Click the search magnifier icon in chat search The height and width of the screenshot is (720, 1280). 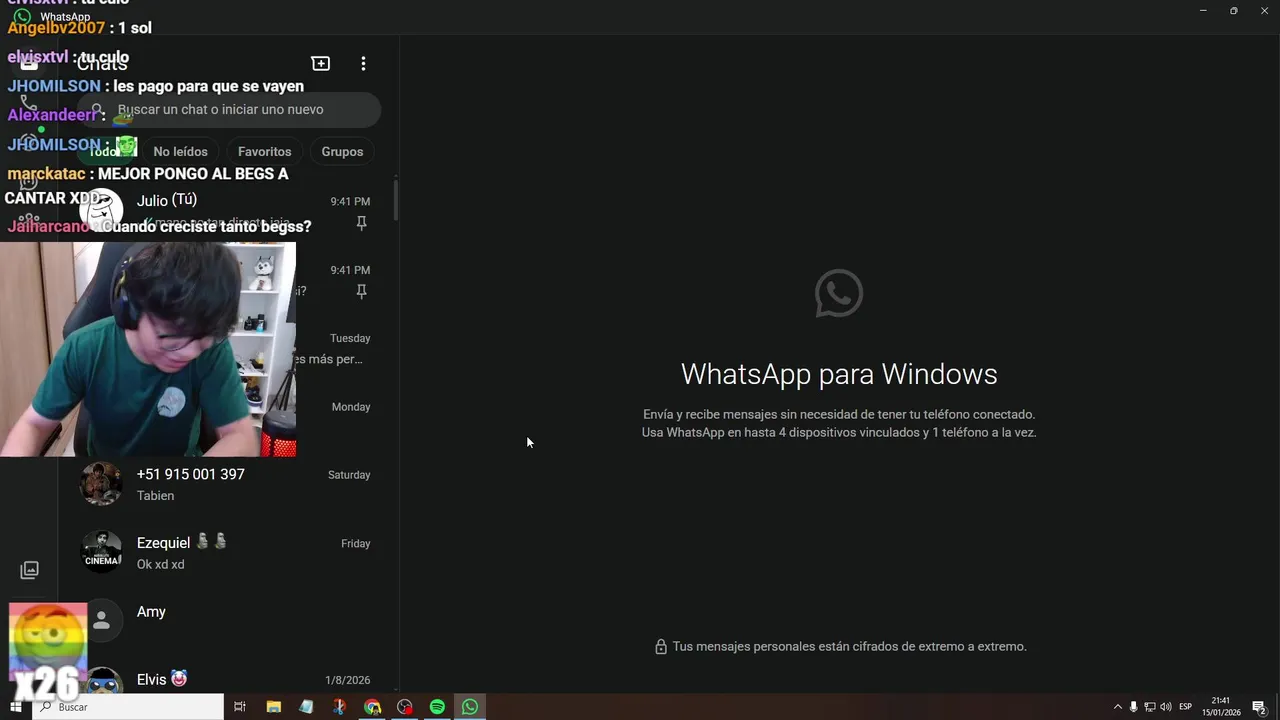97,110
